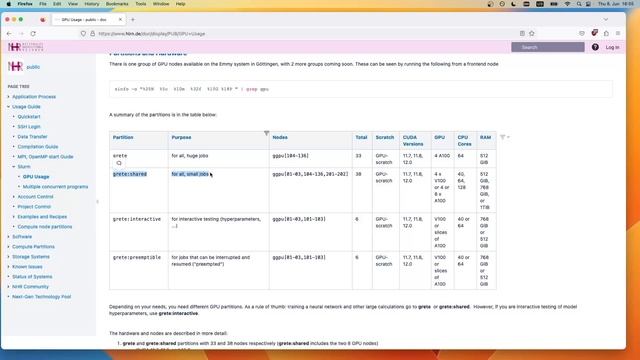Viewport: 640px width, 360px height.
Task: Expand Application Process in page tree
Action: pyautogui.click(x=9, y=97)
